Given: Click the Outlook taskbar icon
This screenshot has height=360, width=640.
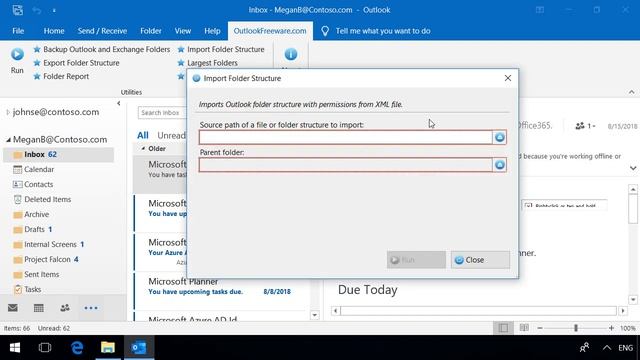Looking at the screenshot, I should pos(139,348).
